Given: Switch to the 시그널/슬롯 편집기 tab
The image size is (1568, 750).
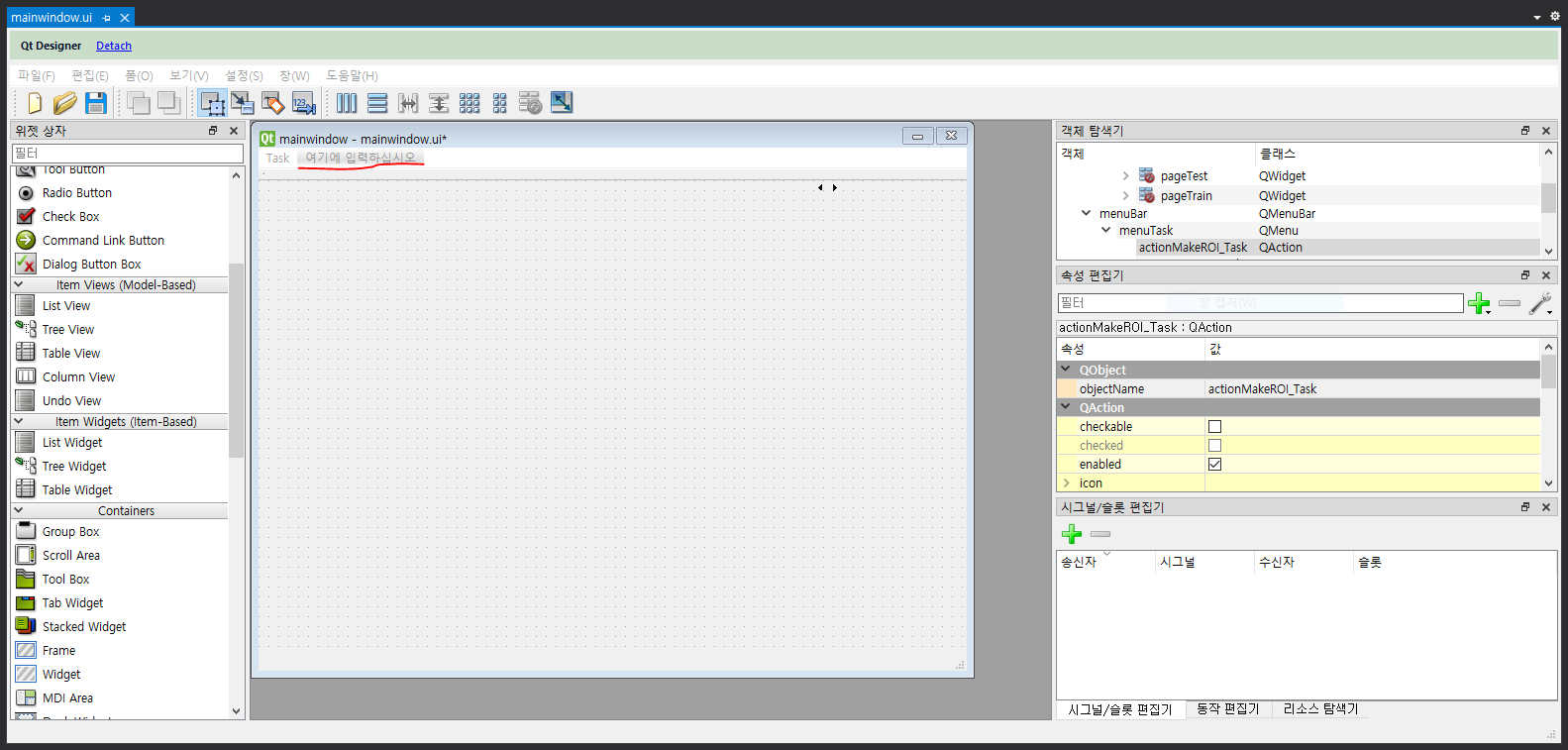Looking at the screenshot, I should [1120, 709].
